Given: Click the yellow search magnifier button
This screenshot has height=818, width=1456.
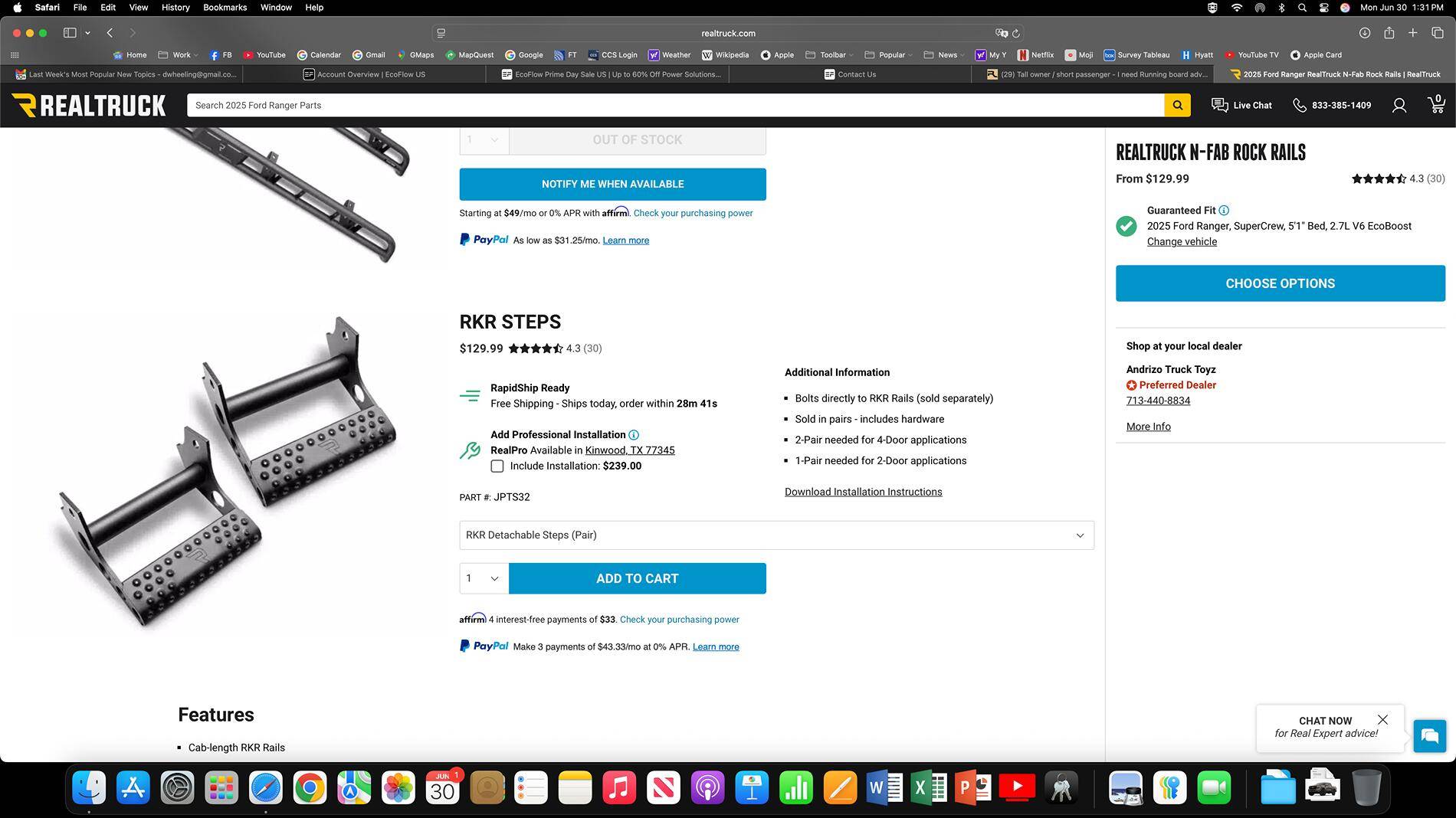Looking at the screenshot, I should (x=1177, y=105).
